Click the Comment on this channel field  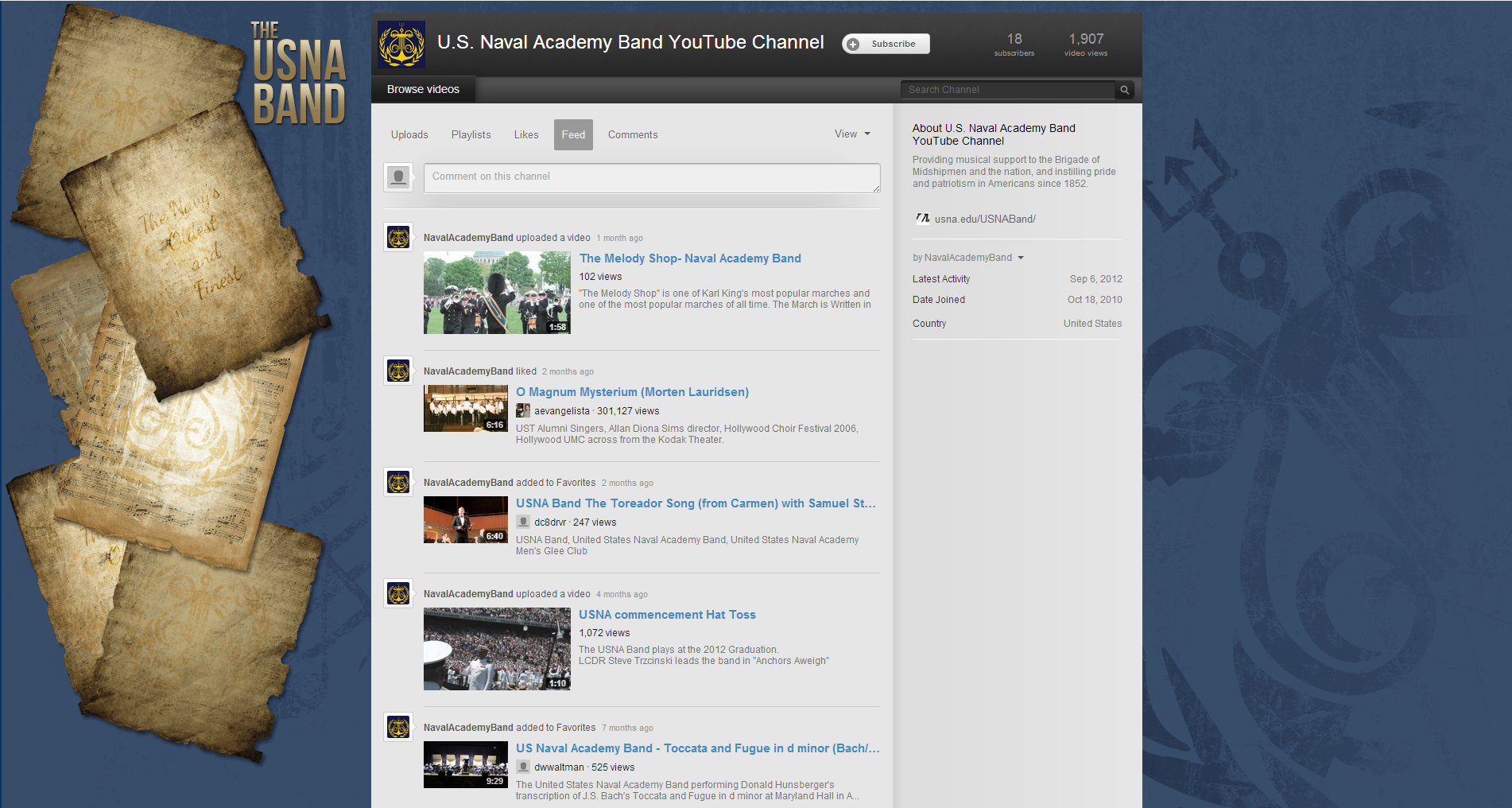pos(652,177)
